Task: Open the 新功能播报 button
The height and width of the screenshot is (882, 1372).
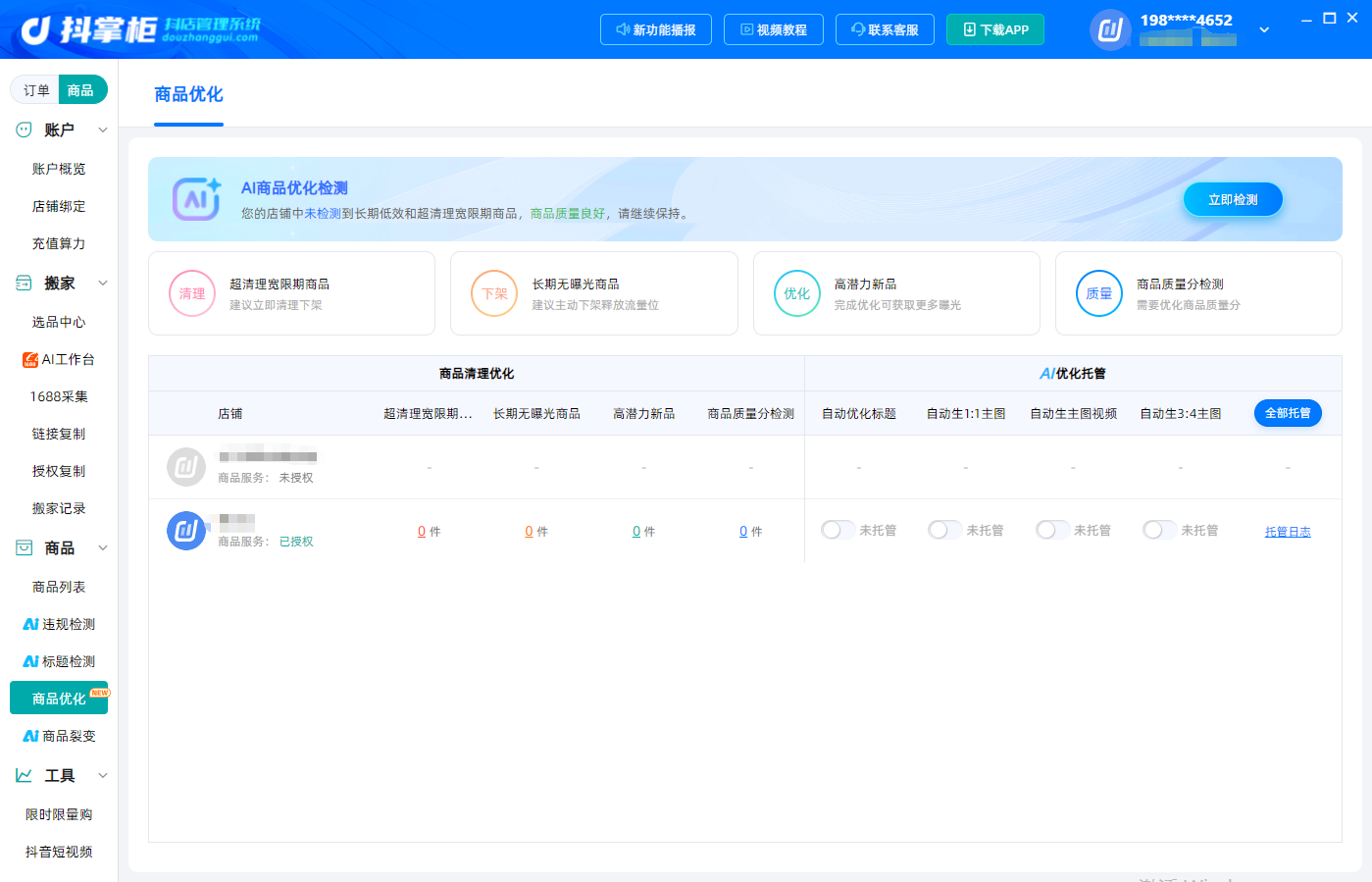Action: coord(656,29)
